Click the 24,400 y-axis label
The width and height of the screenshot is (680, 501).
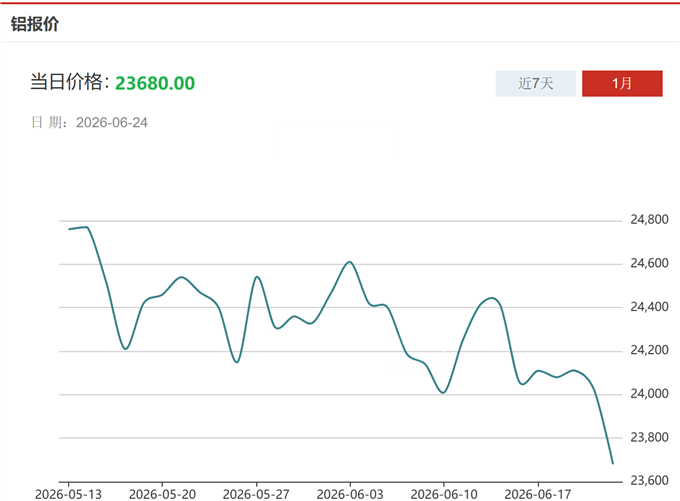[649, 307]
